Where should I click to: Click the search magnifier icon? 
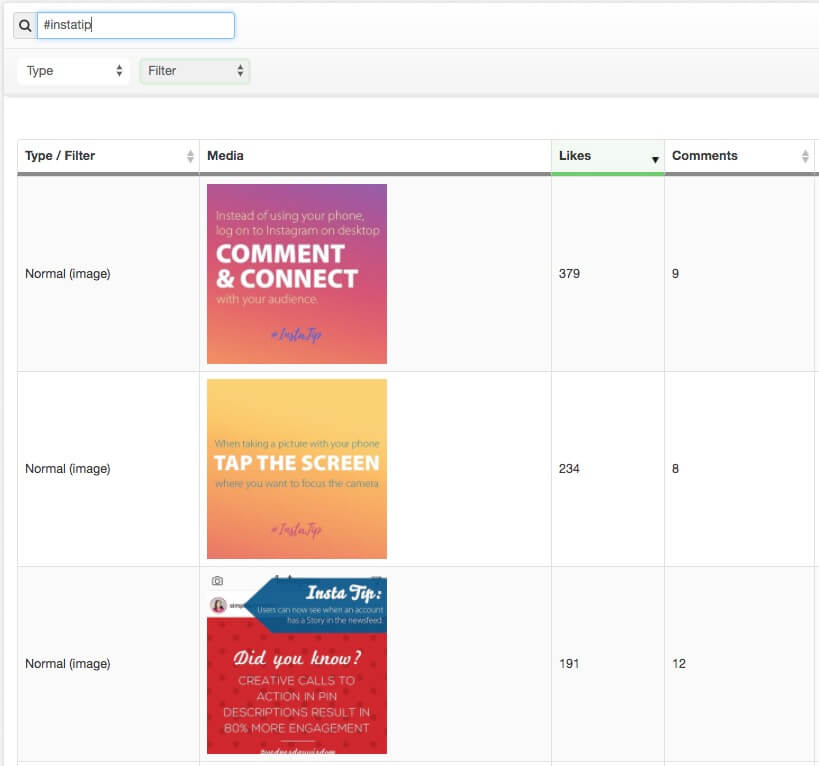(25, 26)
